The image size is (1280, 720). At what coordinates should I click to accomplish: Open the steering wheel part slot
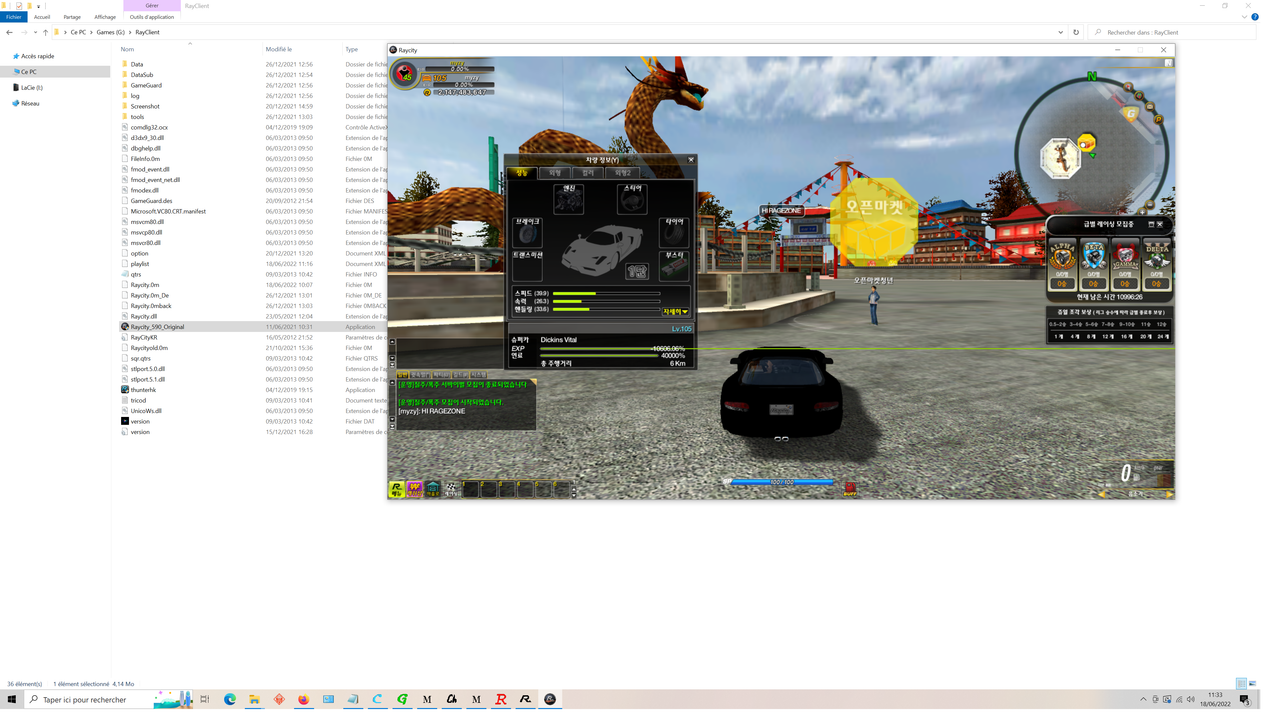632,199
